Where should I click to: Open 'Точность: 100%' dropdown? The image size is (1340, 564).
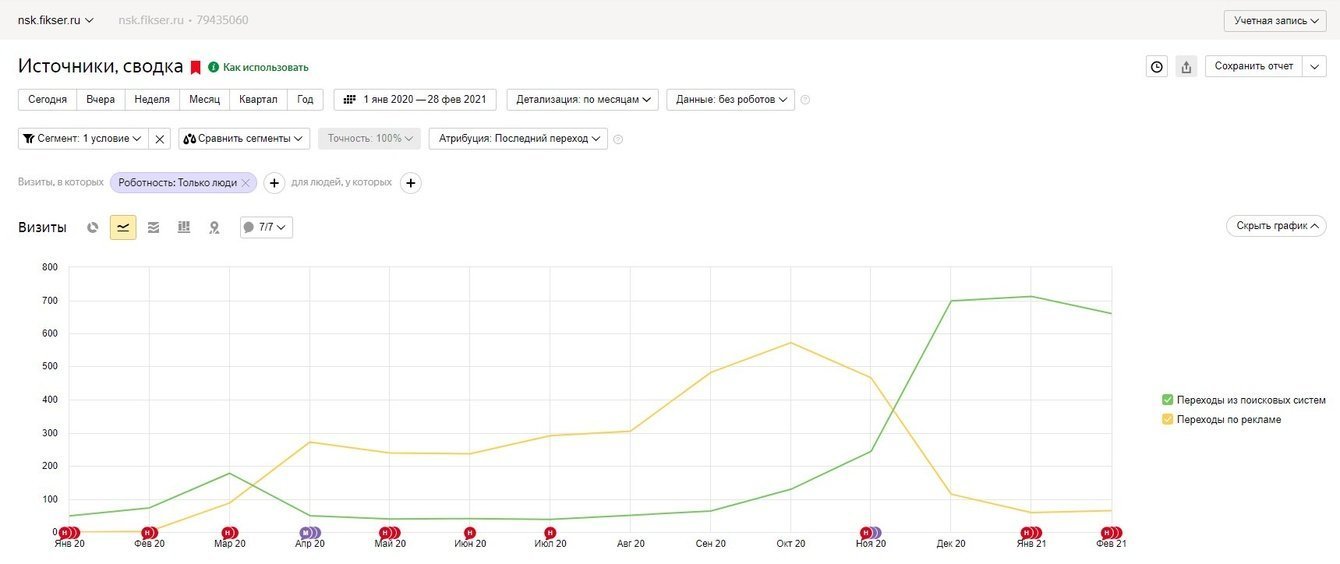tap(369, 139)
